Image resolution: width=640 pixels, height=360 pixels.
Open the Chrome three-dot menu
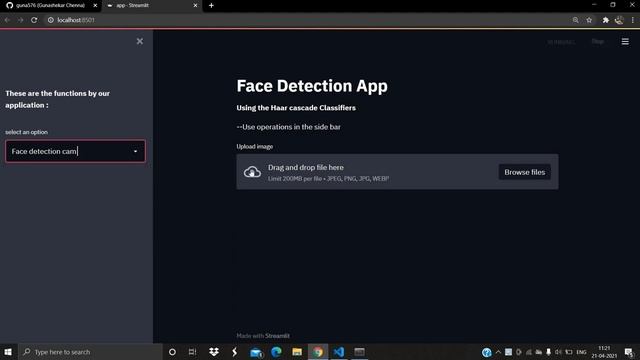click(x=633, y=20)
